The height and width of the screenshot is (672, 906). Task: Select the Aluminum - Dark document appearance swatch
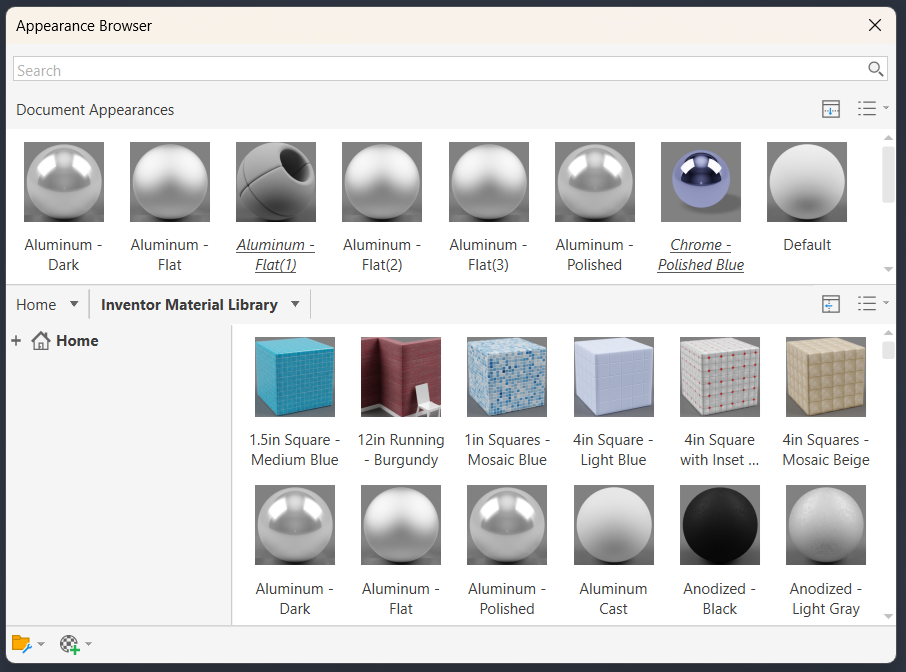click(x=64, y=182)
